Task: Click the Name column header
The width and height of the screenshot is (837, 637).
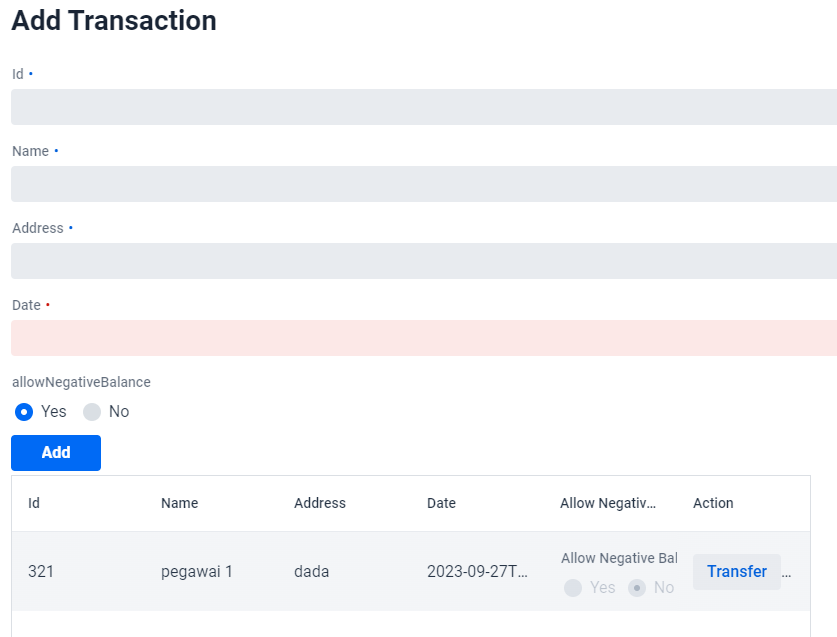Action: [180, 503]
